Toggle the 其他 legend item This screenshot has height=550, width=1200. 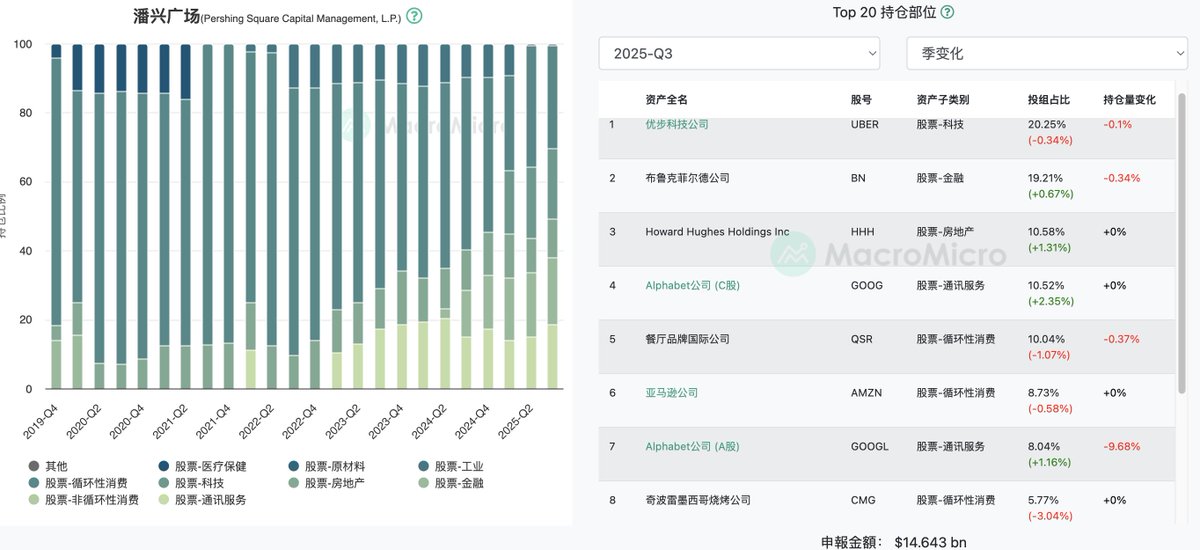coord(47,466)
